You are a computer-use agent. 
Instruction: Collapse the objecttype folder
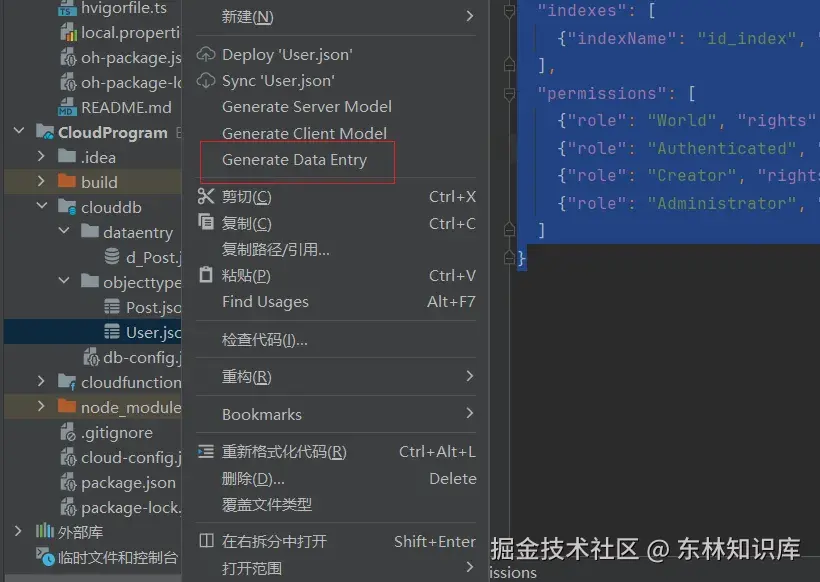click(64, 280)
